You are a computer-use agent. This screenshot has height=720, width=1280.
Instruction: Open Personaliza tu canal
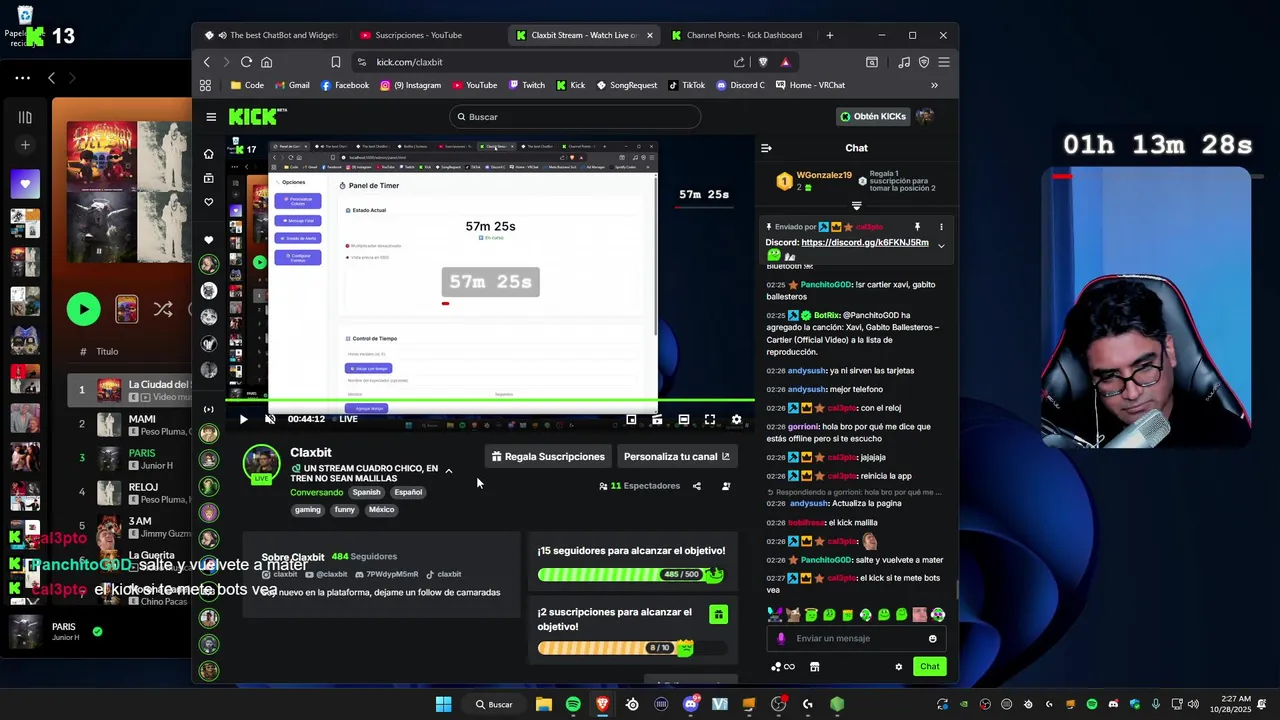(x=677, y=457)
